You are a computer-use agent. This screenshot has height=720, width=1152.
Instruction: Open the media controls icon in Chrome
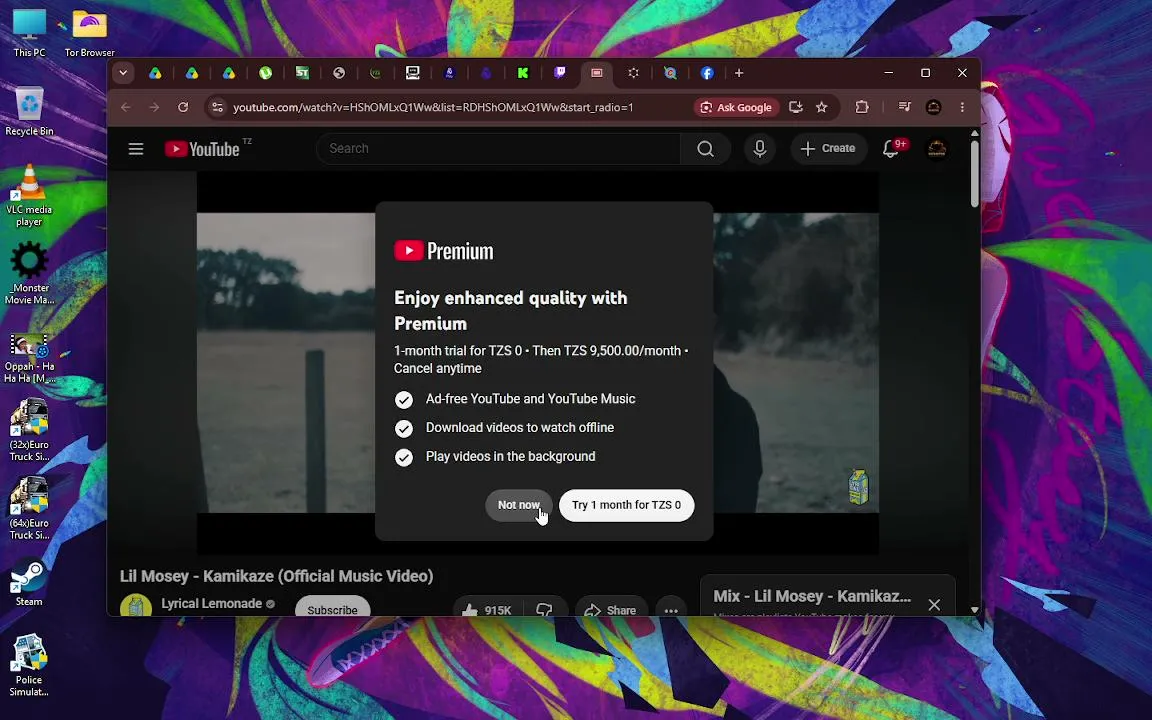click(904, 107)
